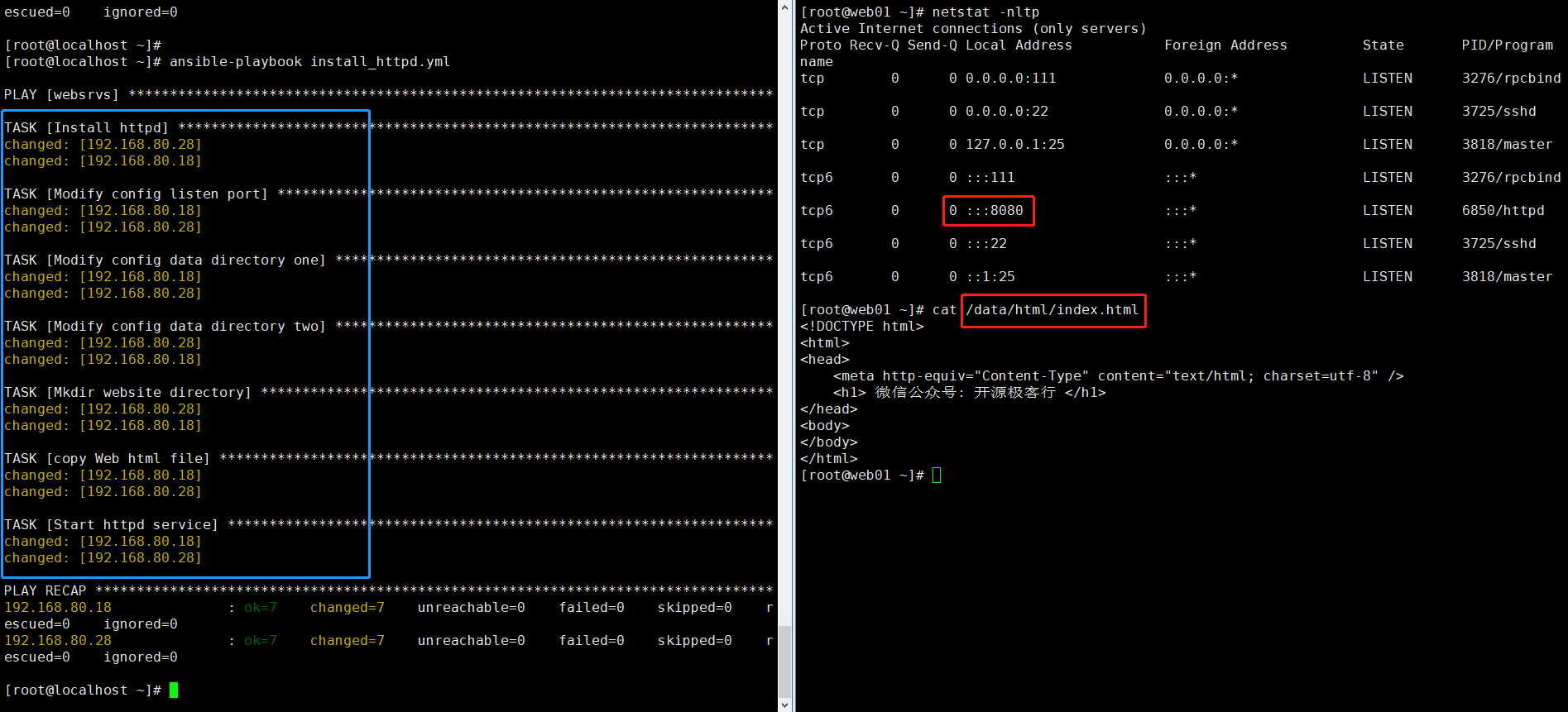1568x712 pixels.
Task: Click 'changed: [192.168.80.28]' under Install httpd task
Action: 103,145
